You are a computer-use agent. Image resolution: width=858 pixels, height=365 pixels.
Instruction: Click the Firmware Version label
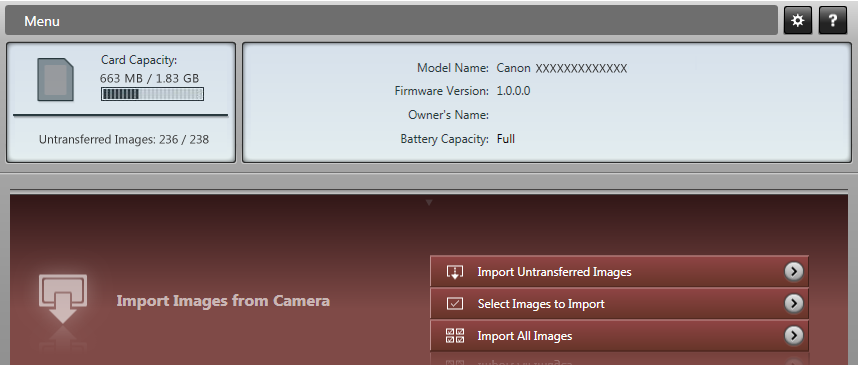coord(442,91)
